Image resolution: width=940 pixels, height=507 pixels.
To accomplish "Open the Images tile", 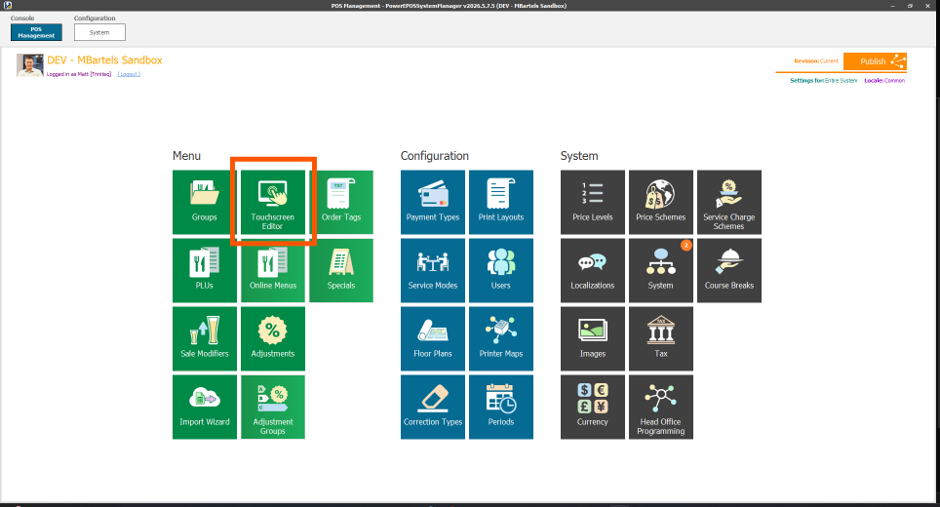I will [x=593, y=339].
